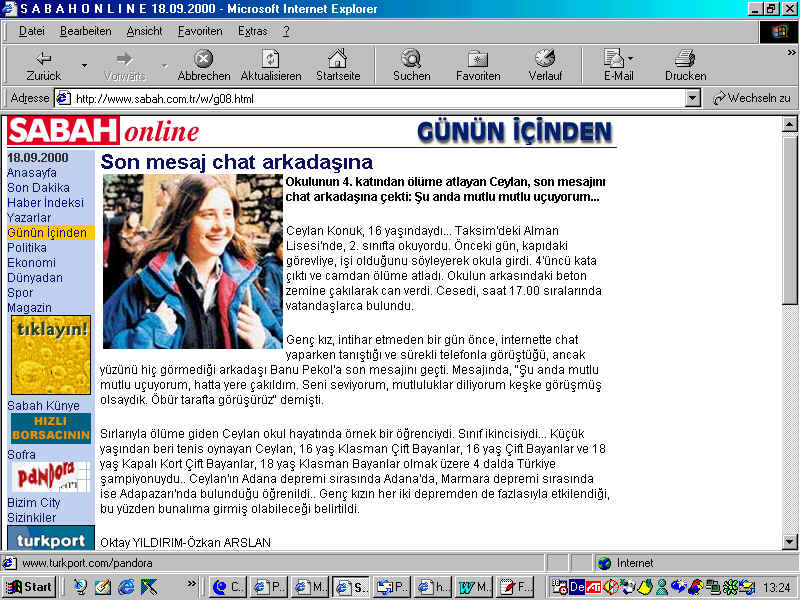Go to Startseite home icon
The image size is (800, 600).
coord(338,59)
